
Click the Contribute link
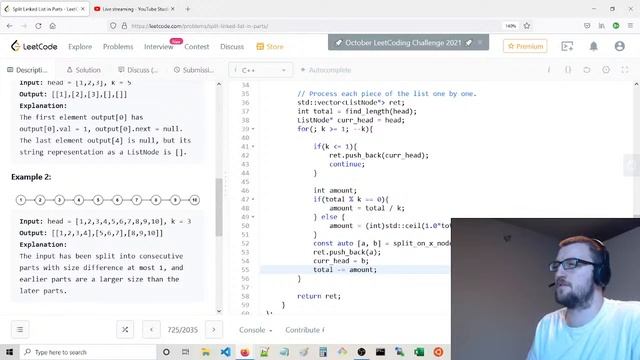(x=305, y=330)
